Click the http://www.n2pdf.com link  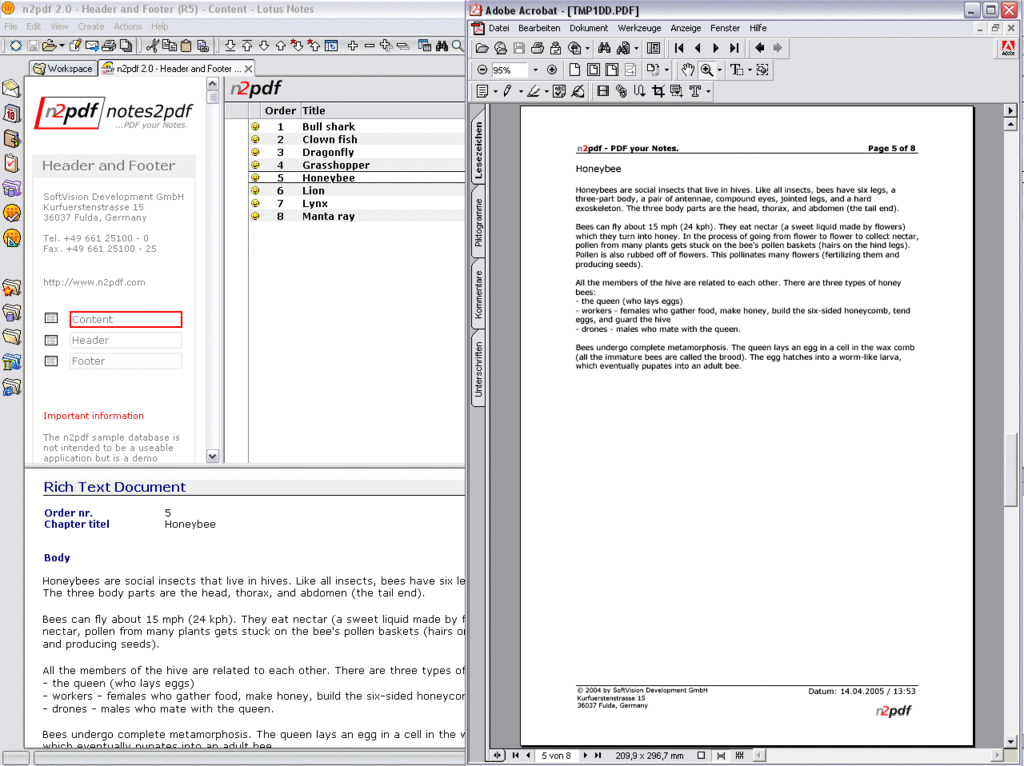[x=94, y=282]
